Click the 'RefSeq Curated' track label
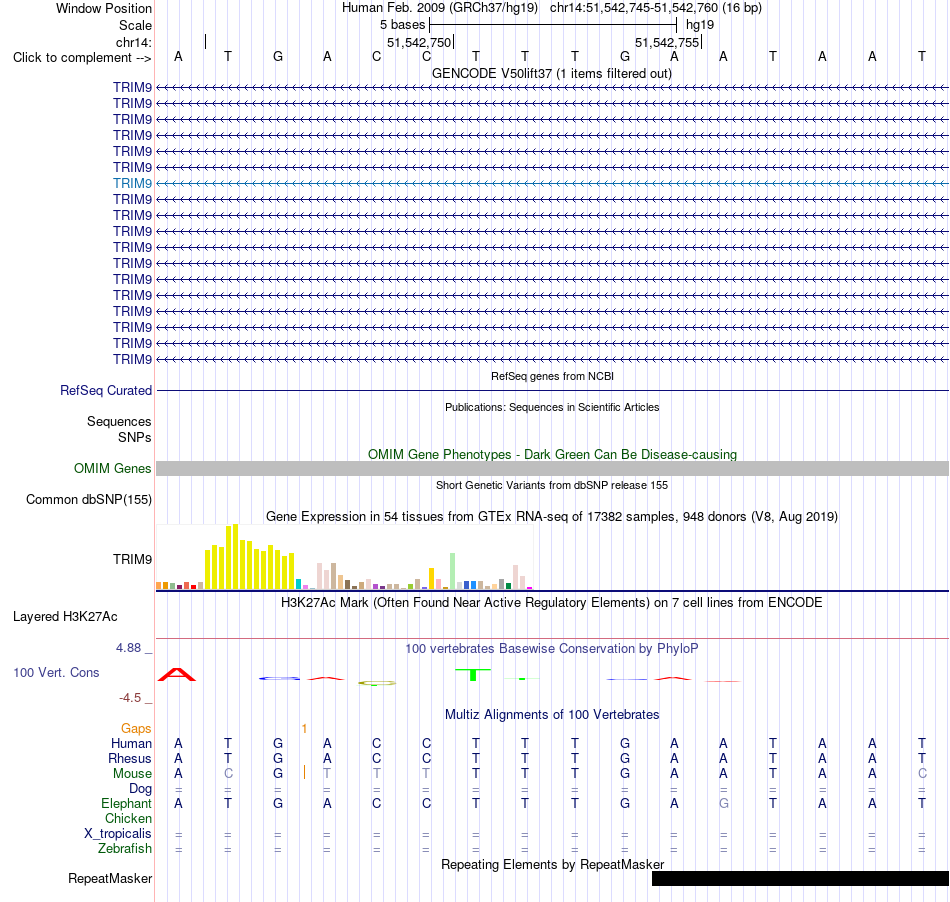The height and width of the screenshot is (902, 950). point(105,391)
